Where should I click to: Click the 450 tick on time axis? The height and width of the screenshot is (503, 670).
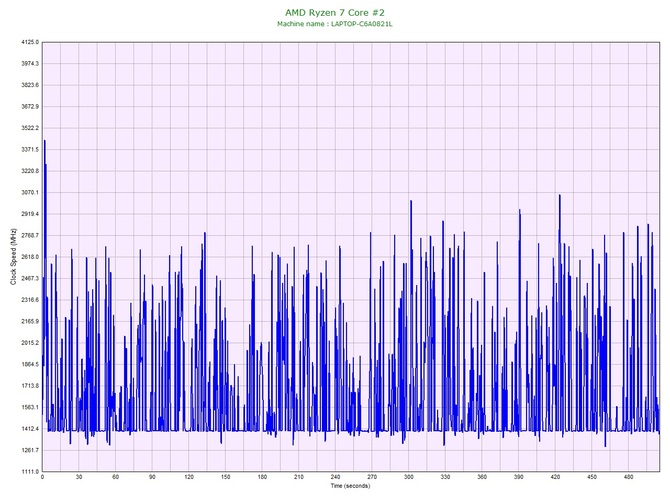[x=592, y=477]
